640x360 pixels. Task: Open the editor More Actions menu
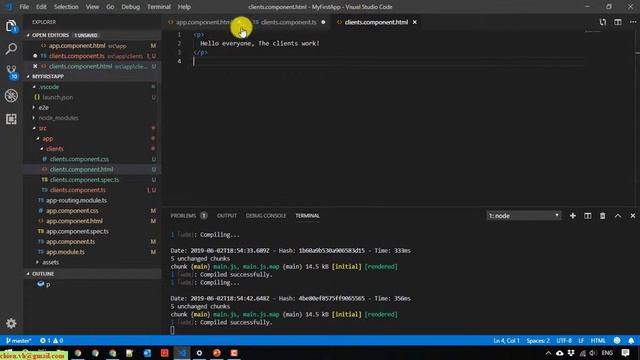coord(632,22)
